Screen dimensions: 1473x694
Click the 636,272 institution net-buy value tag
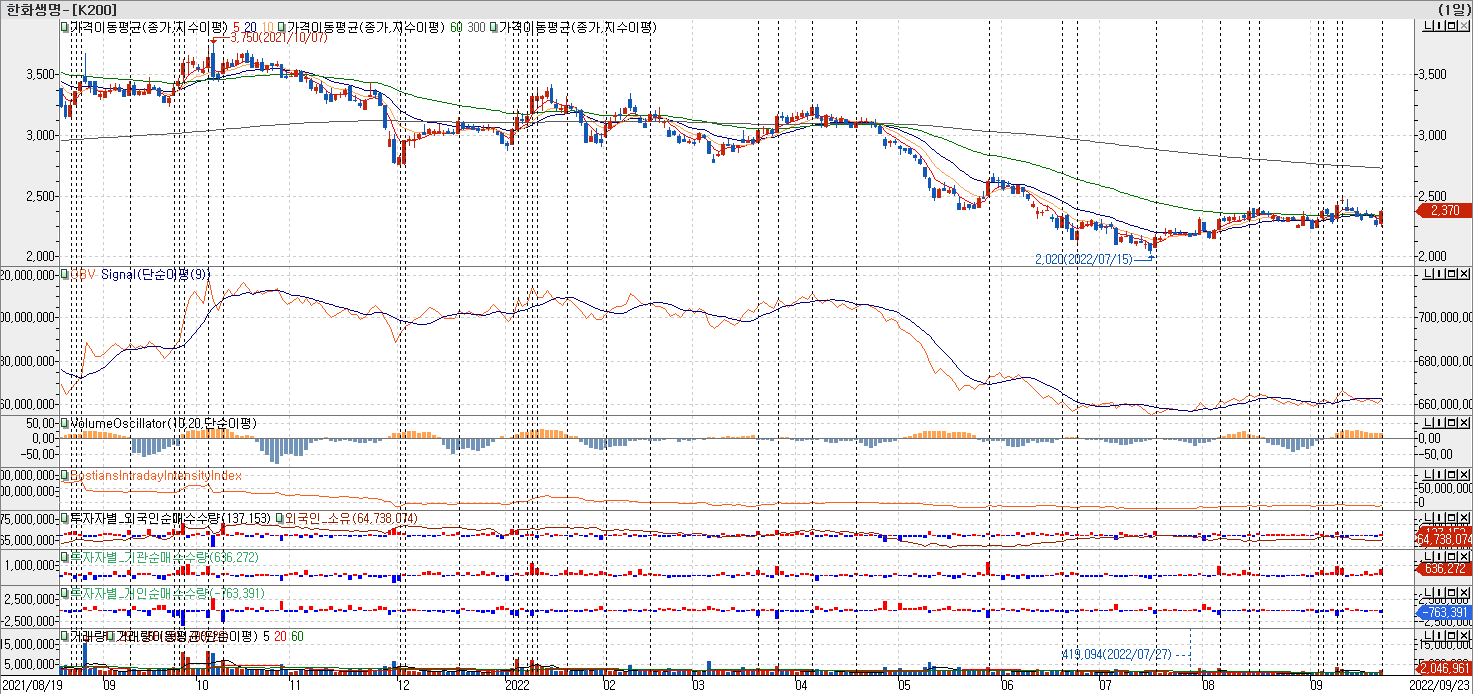[1445, 569]
